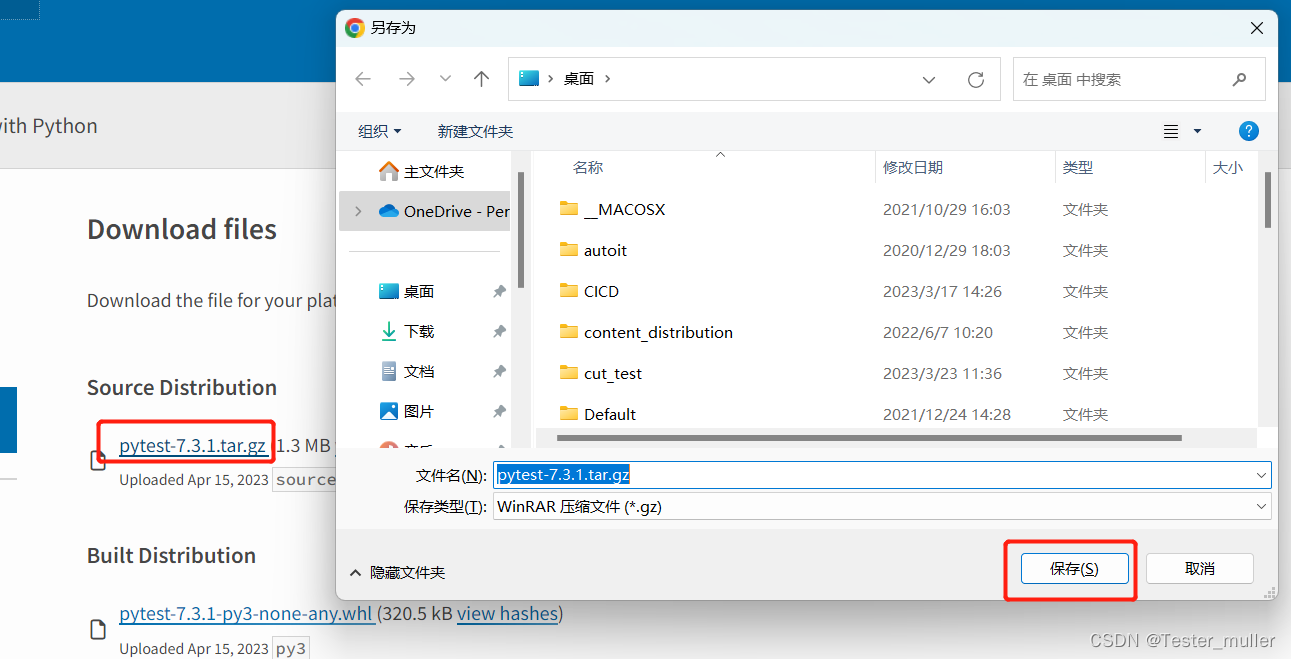Open recent locations dropdown arrow
The height and width of the screenshot is (659, 1291).
click(445, 79)
